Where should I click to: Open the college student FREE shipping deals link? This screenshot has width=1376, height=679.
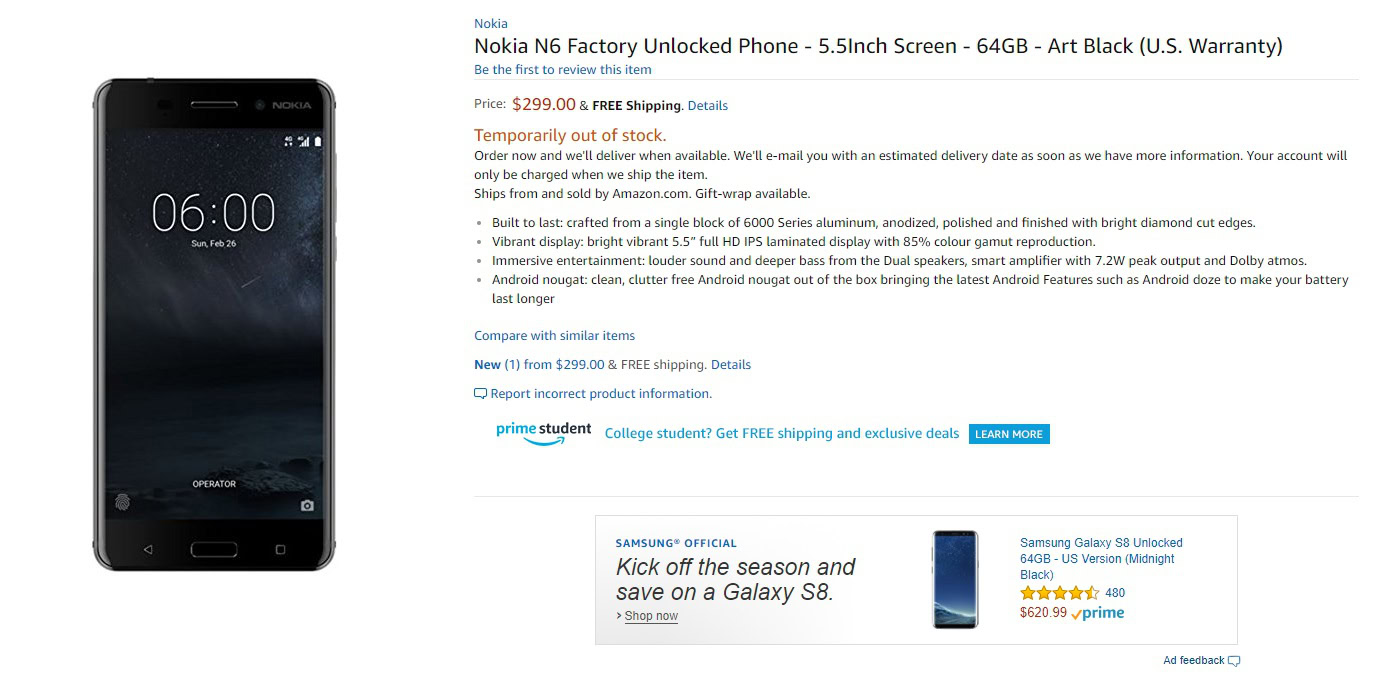pos(781,433)
